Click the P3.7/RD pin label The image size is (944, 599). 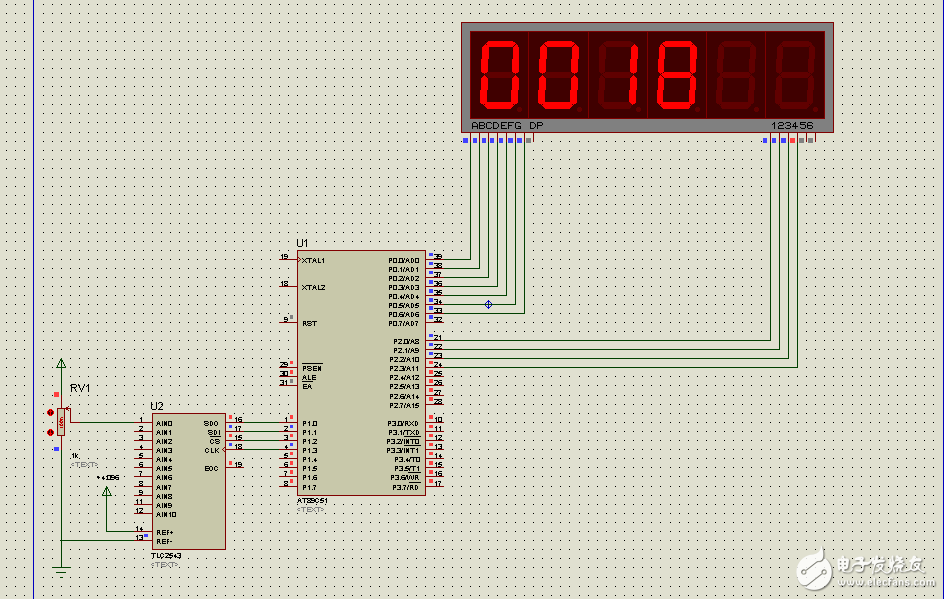pyautogui.click(x=406, y=488)
